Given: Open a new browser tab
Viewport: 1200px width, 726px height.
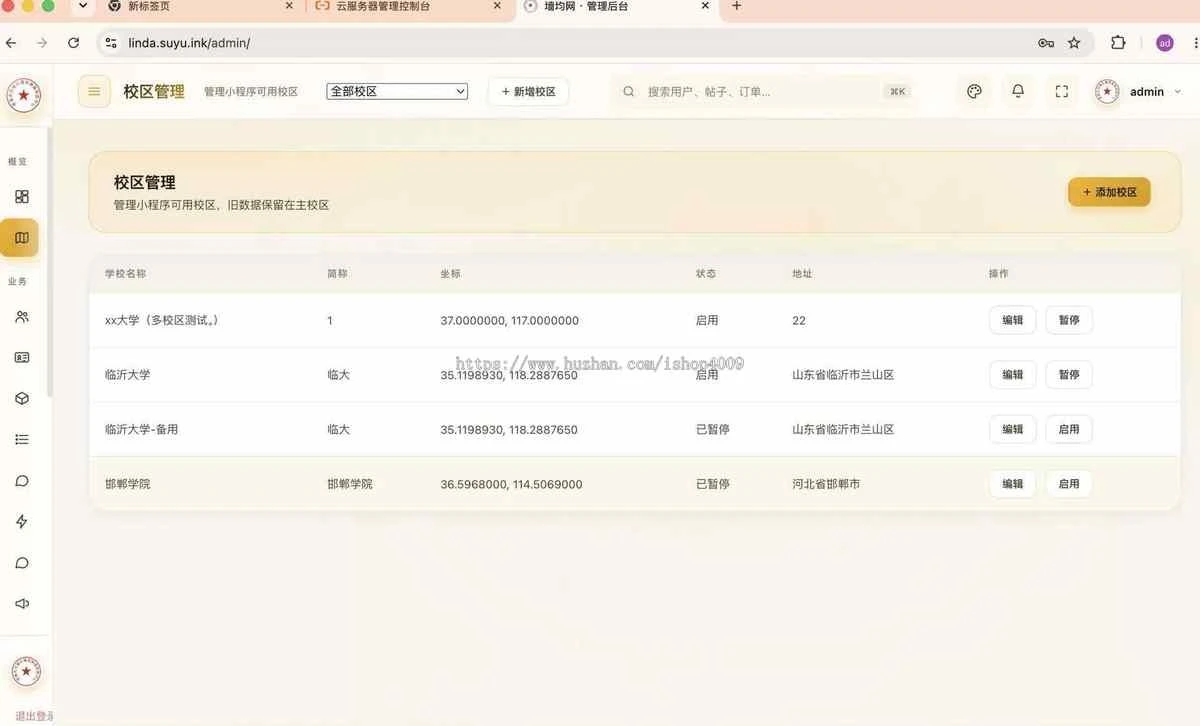Looking at the screenshot, I should (x=737, y=6).
